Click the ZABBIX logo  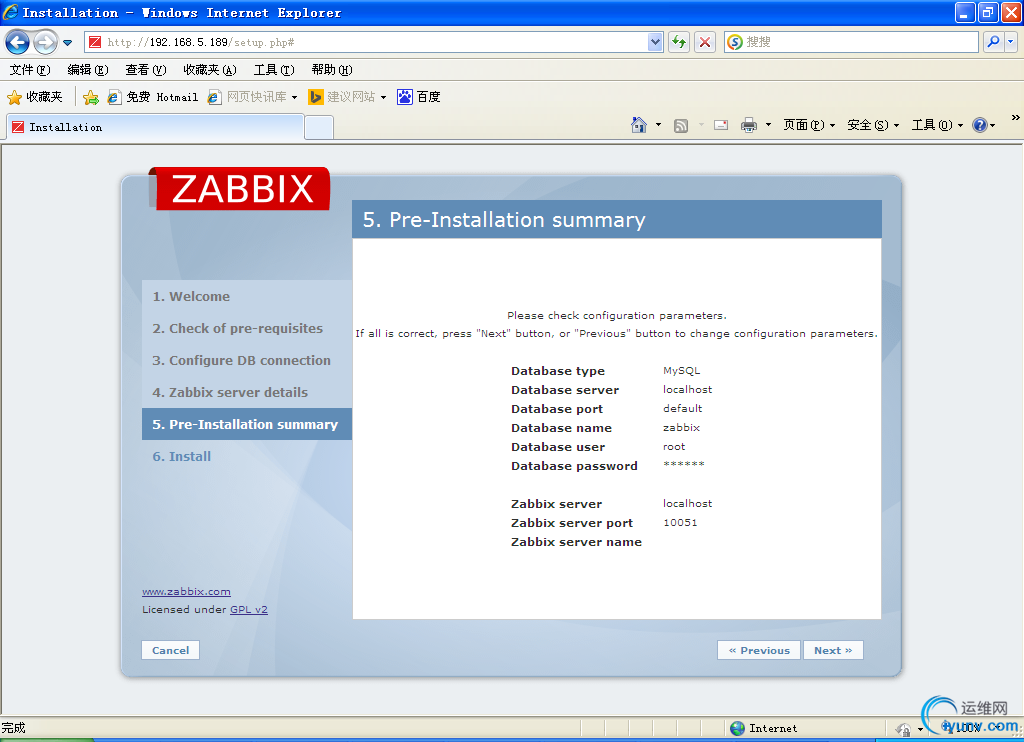pos(240,189)
